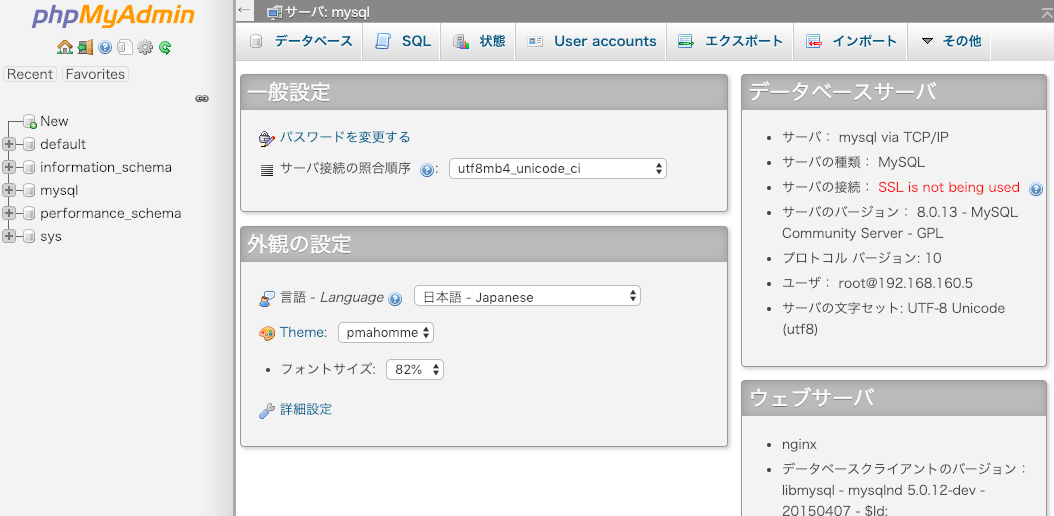The width and height of the screenshot is (1054, 516).
Task: Expand the information_schema tree node
Action: (x=9, y=167)
